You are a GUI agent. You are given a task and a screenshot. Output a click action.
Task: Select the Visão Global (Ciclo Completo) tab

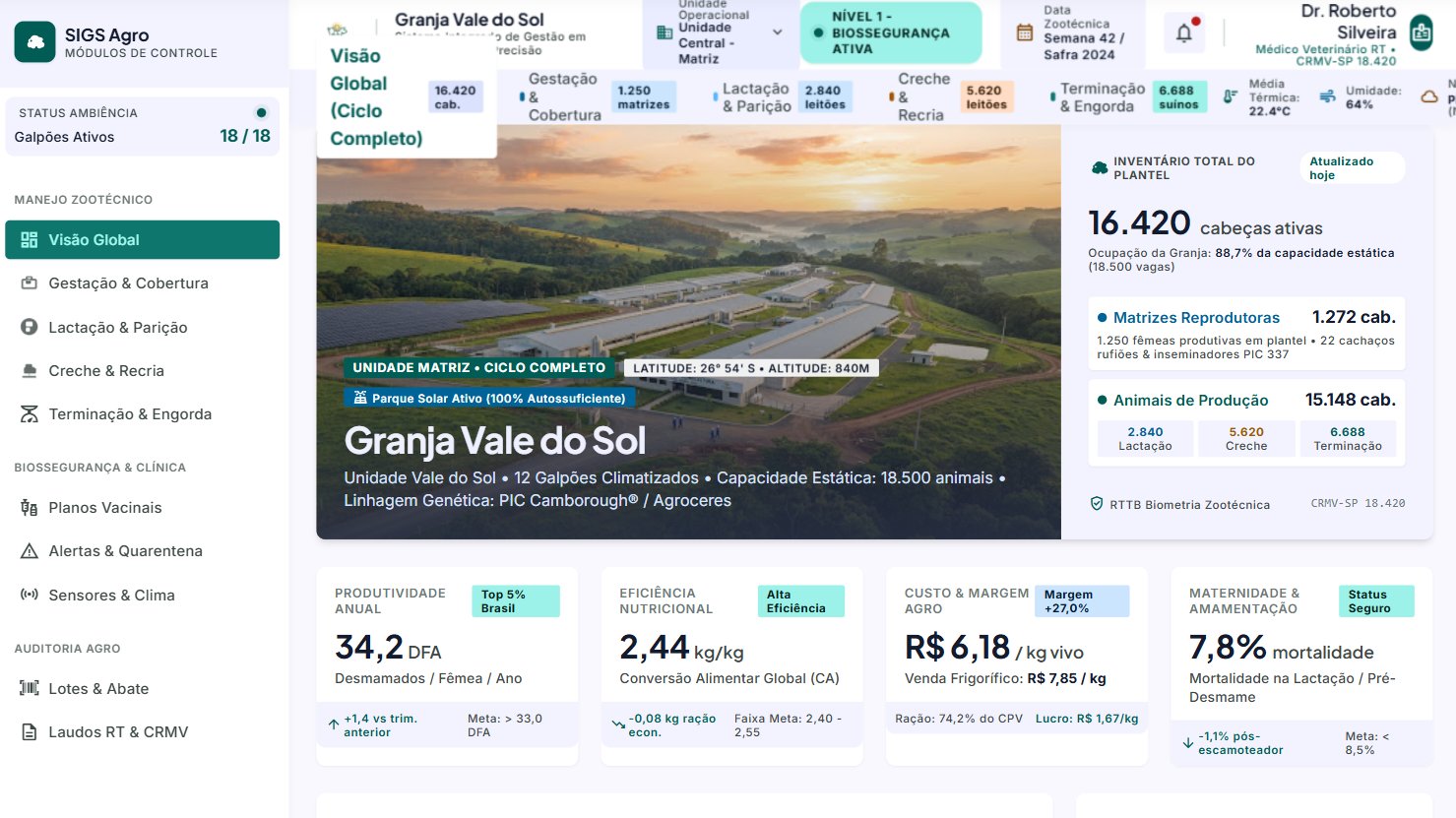(407, 96)
